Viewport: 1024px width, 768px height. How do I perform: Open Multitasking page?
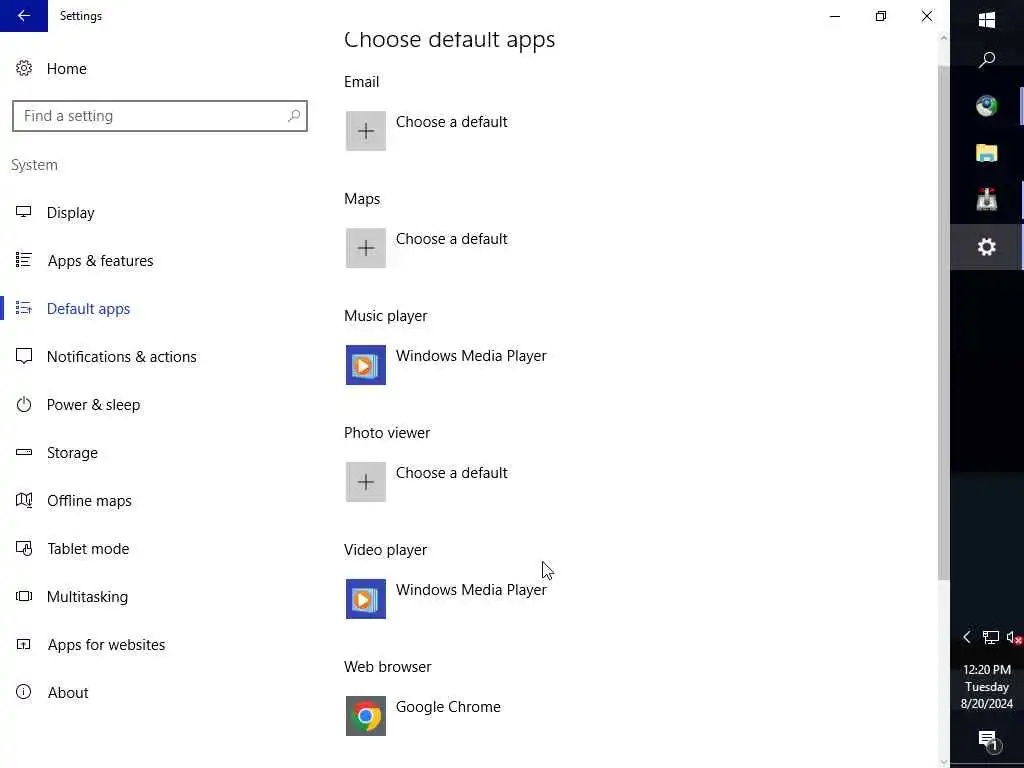point(88,597)
